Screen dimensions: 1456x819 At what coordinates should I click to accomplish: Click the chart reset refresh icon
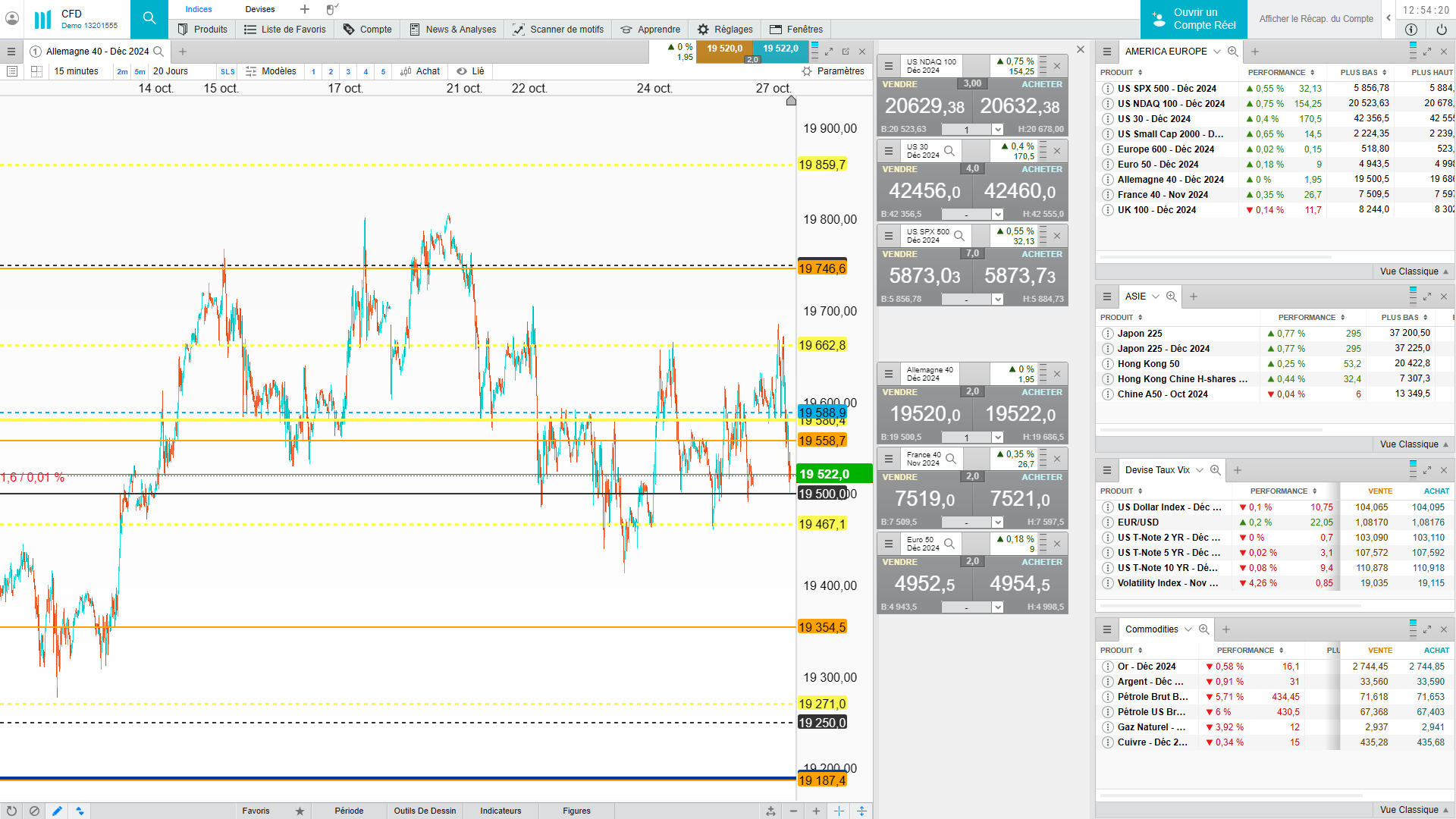(x=11, y=811)
